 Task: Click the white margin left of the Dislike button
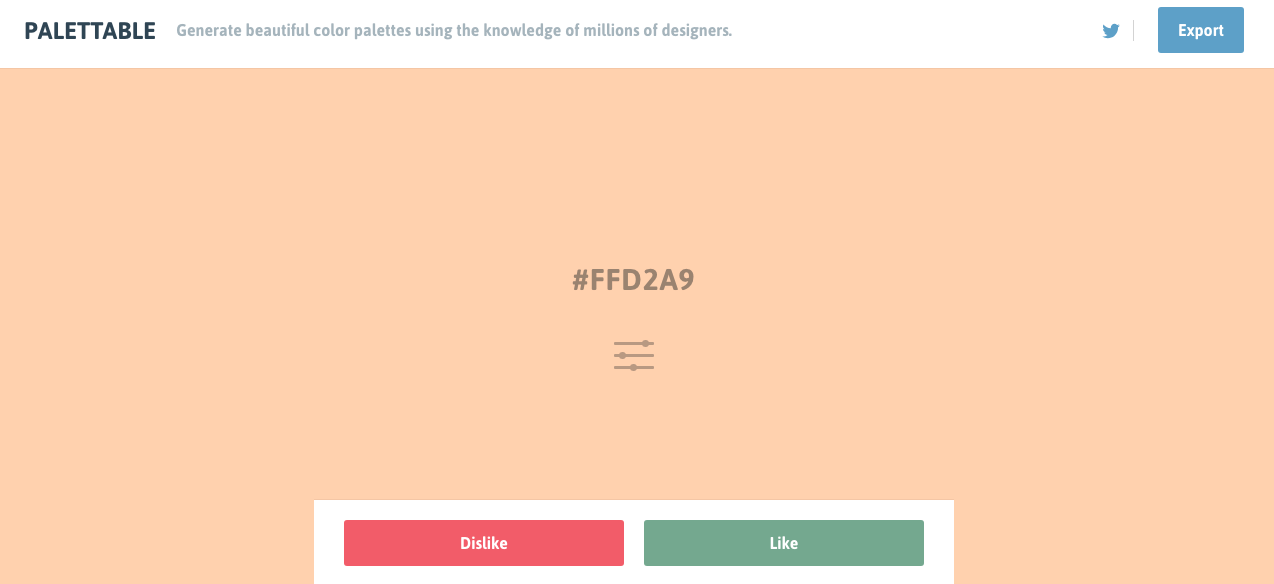pos(329,543)
